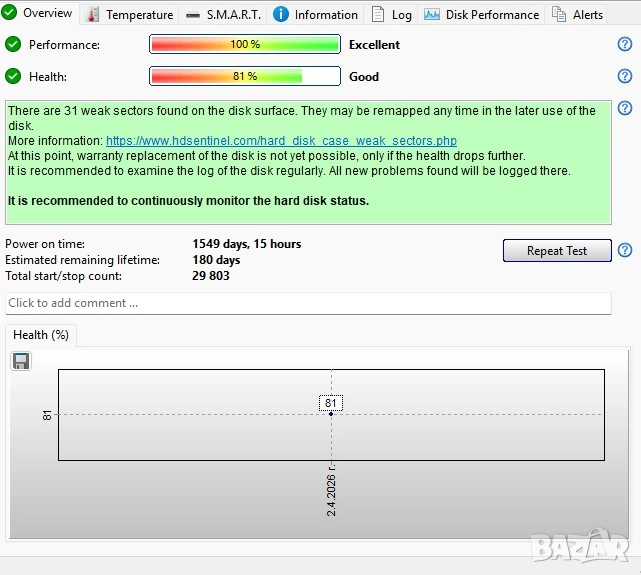Image resolution: width=641 pixels, height=575 pixels.
Task: Click the "1549 days, 15 hours" value
Action: coord(247,244)
